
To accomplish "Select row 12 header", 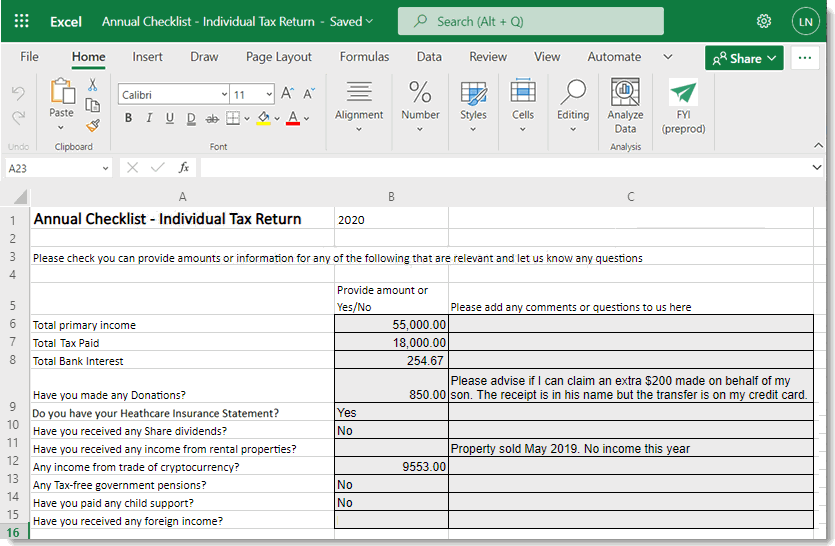I will (x=13, y=461).
